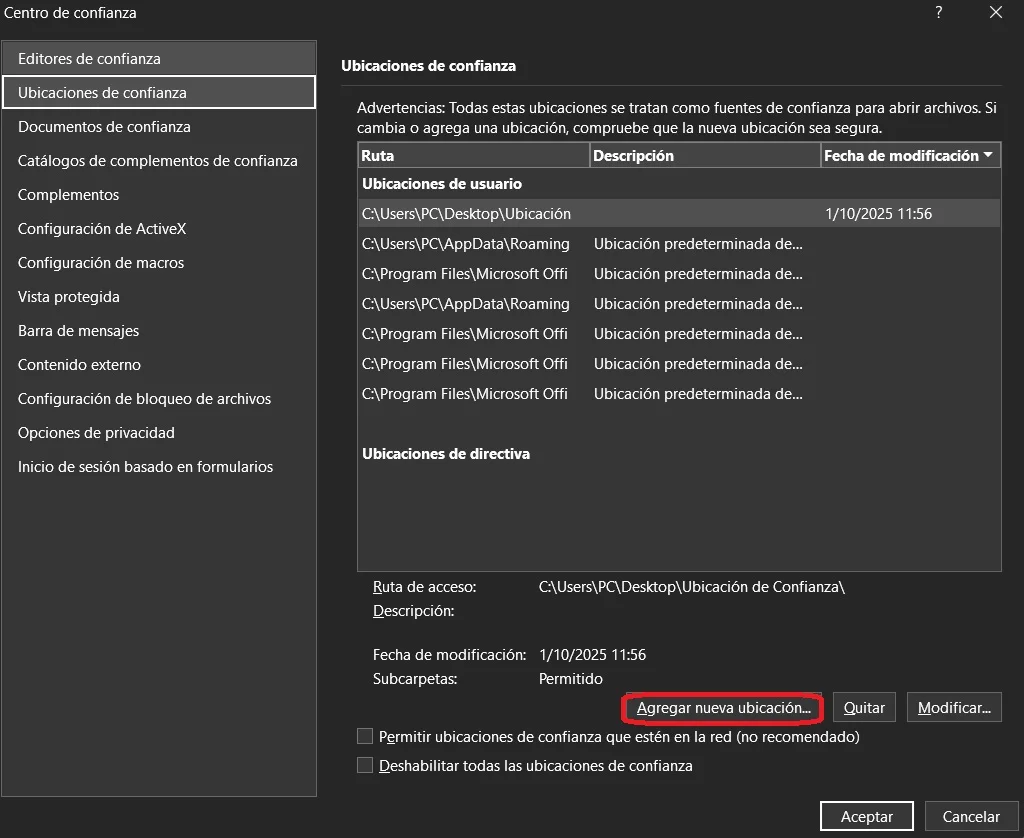Open Editores de confianza section
Viewport: 1024px width, 838px height.
(89, 59)
